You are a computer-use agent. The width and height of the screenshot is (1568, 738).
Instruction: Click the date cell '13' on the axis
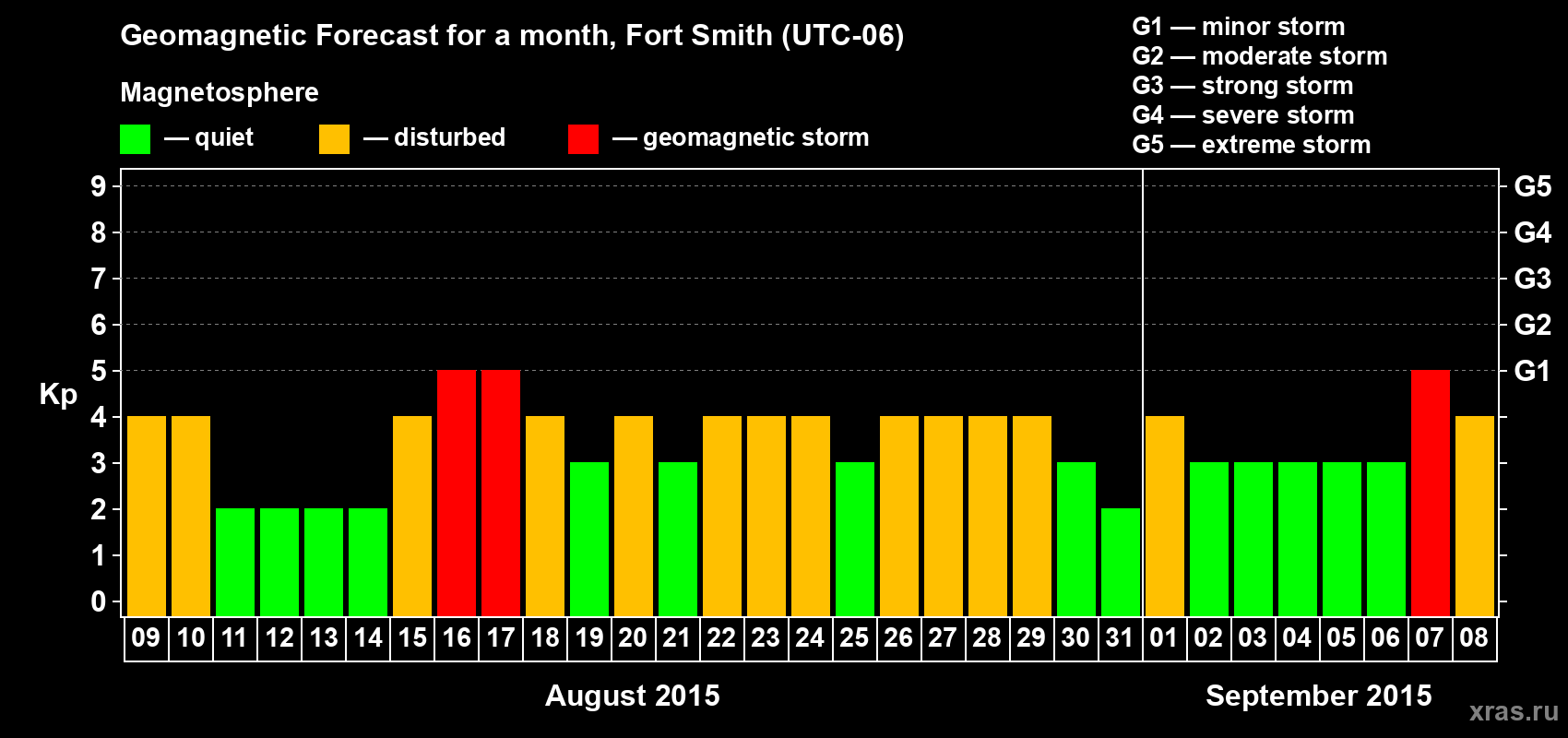click(x=324, y=638)
